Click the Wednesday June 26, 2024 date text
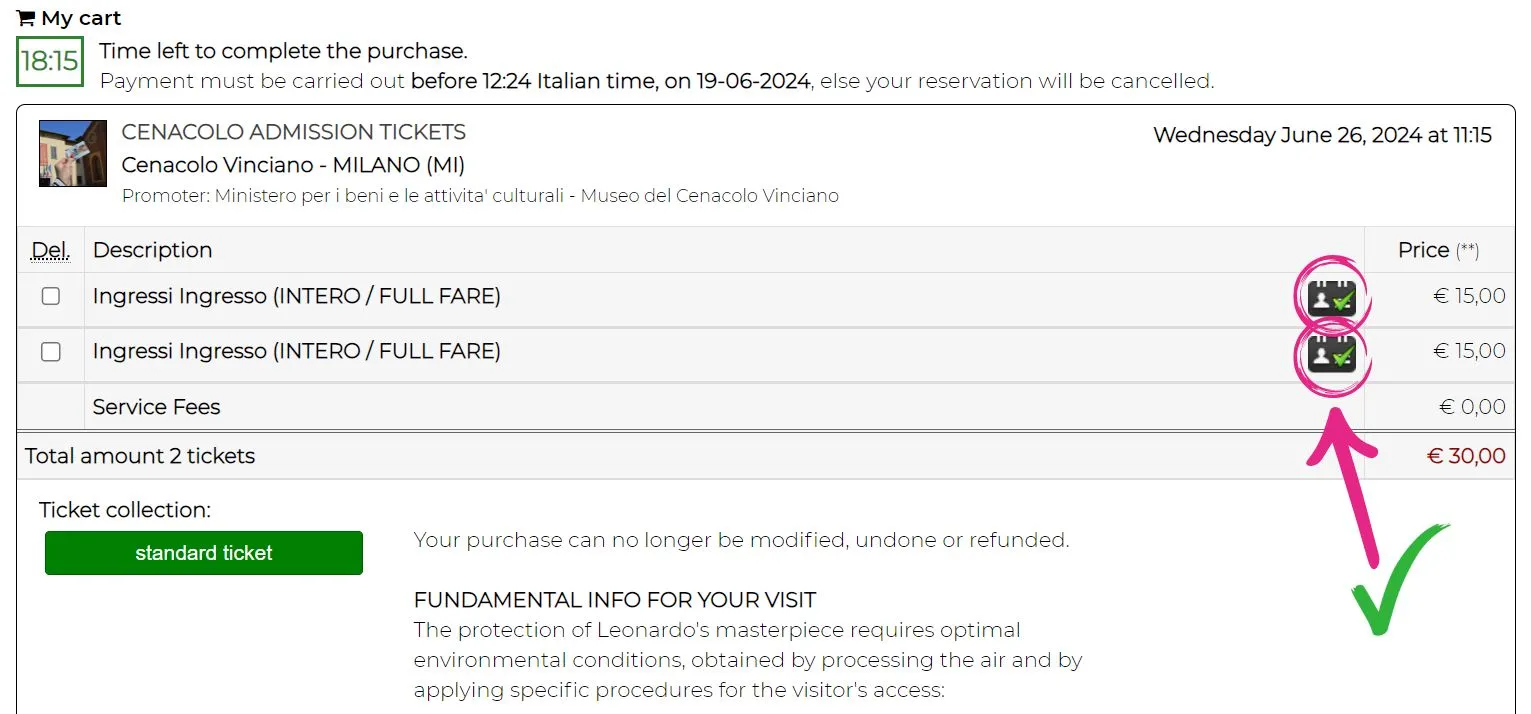1531x714 pixels. click(x=1322, y=135)
